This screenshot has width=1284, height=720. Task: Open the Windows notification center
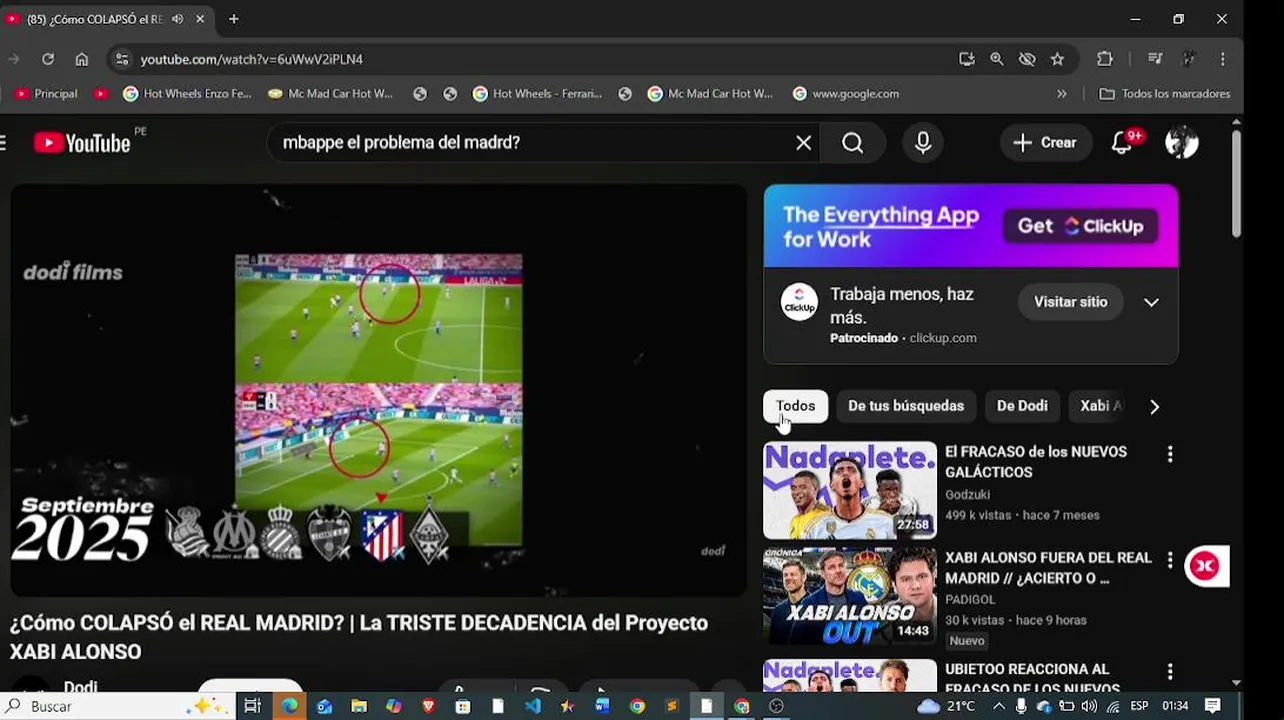click(x=1213, y=706)
